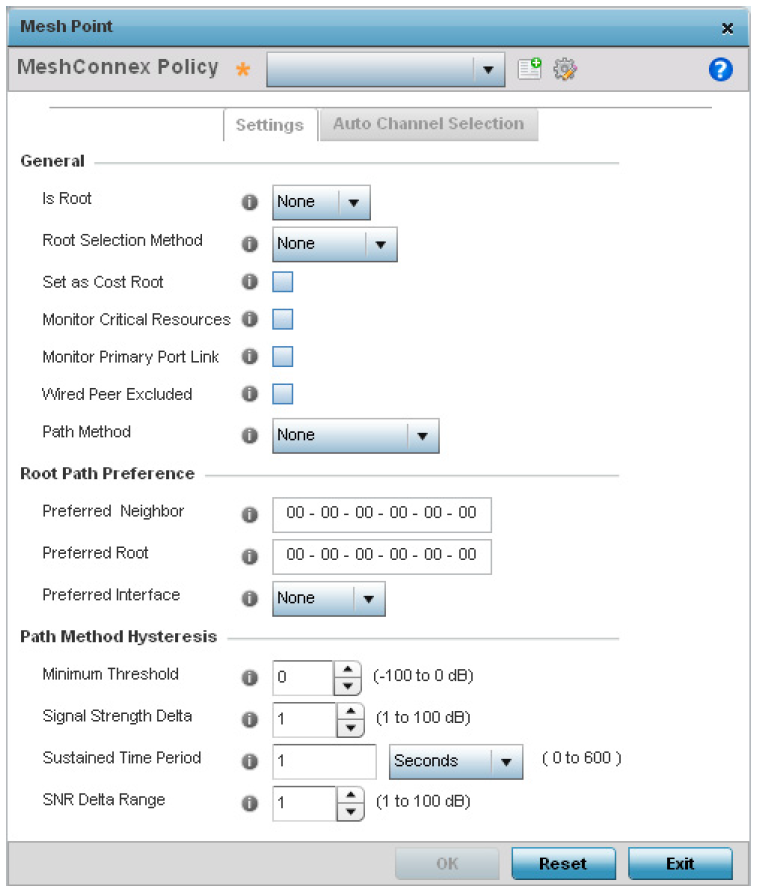Image resolution: width=760 pixels, height=891 pixels.
Task: Open the MeshConnex Policy dropdown
Action: (x=385, y=70)
